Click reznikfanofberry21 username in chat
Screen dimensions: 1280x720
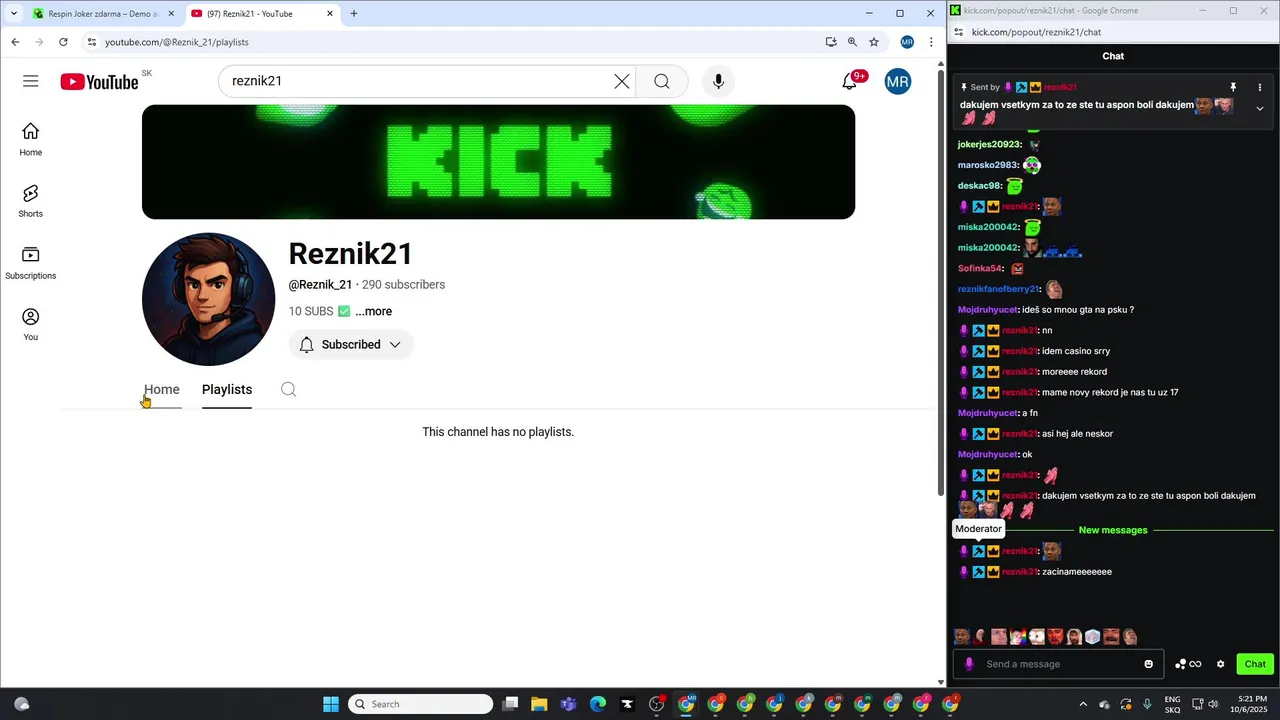(998, 289)
